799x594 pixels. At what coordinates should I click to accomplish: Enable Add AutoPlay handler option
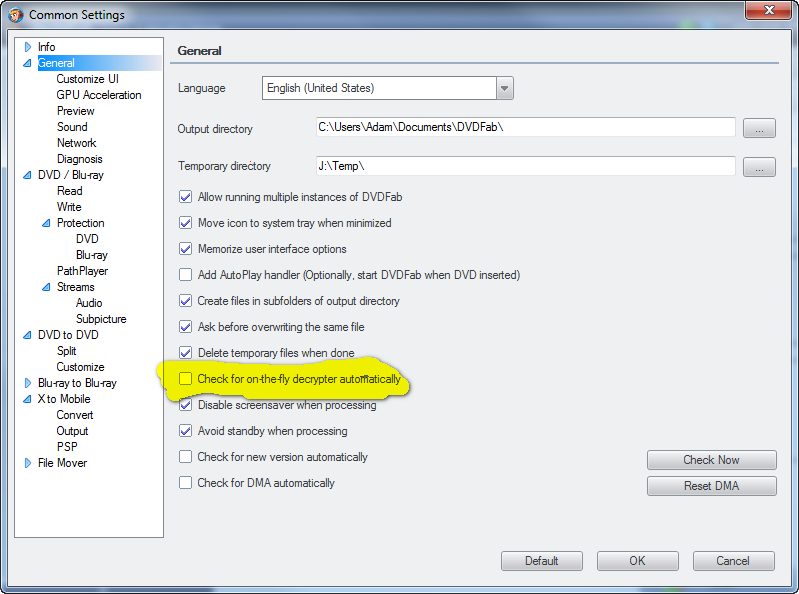tap(185, 275)
